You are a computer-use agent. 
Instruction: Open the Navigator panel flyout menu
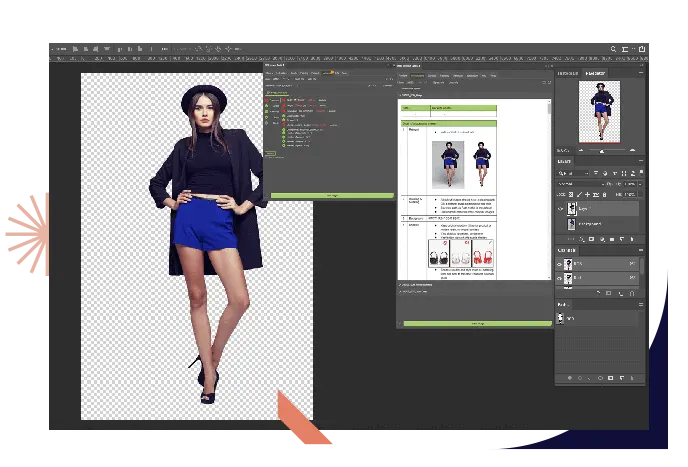coord(641,73)
